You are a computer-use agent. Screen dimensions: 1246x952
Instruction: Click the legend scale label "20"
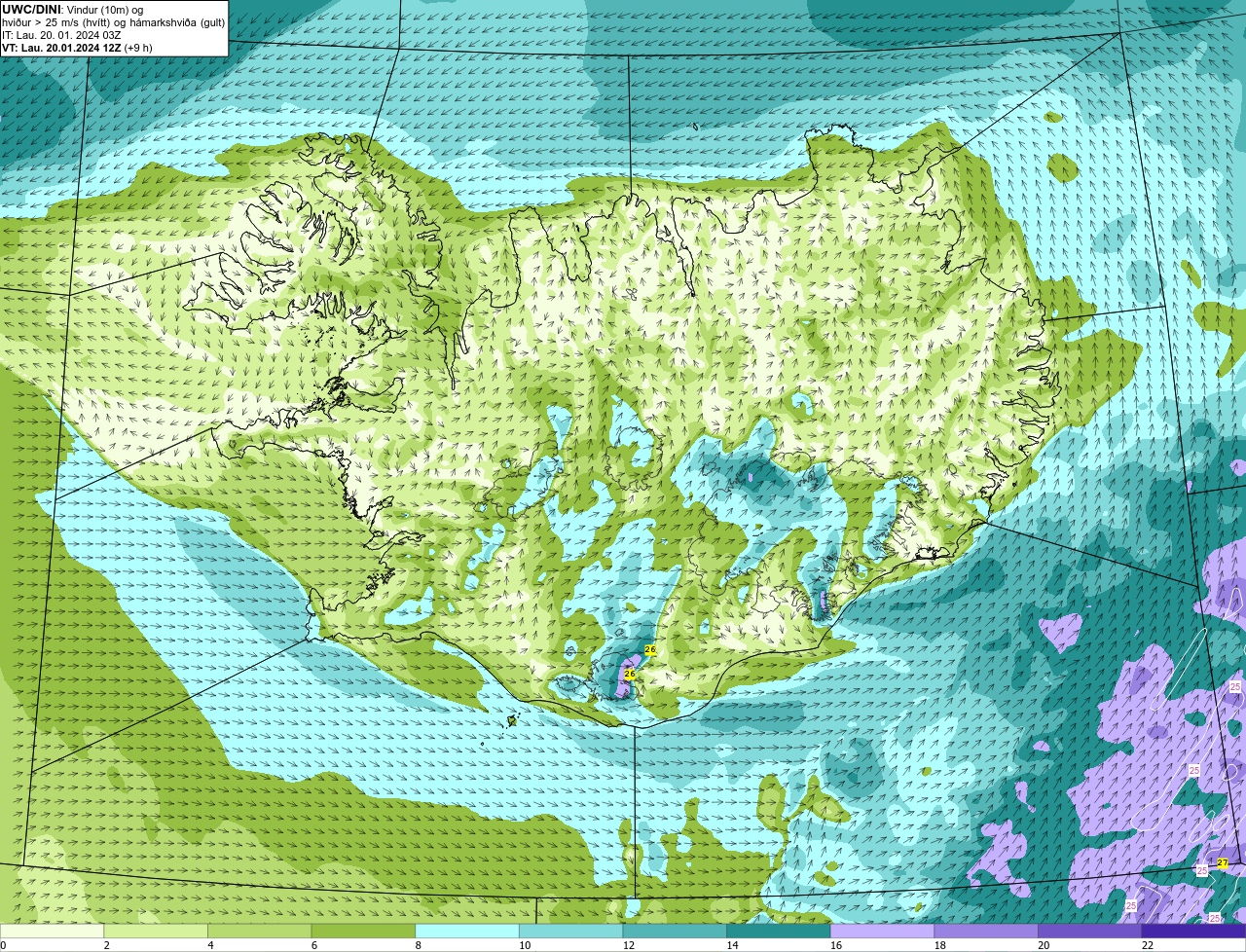[1044, 945]
